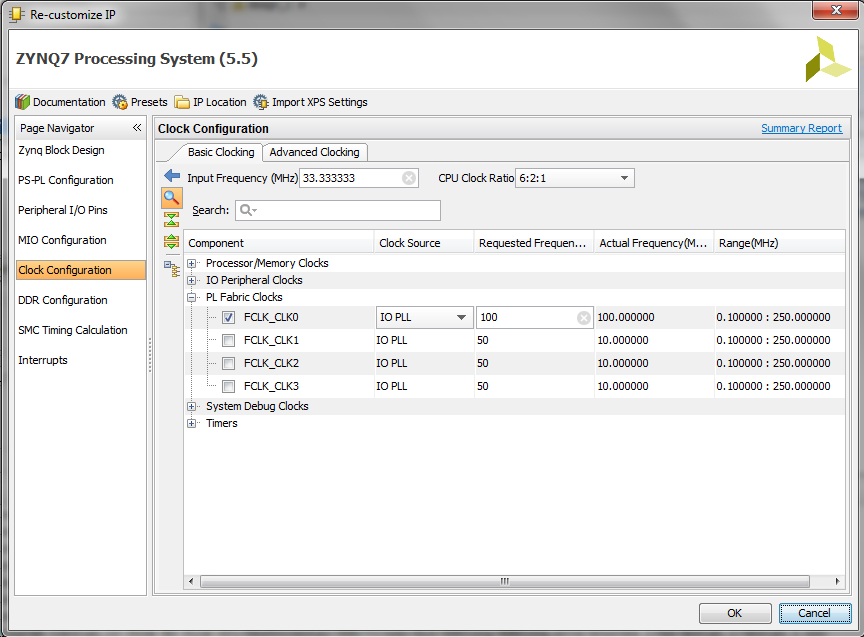
Task: Click the Cancel button
Action: [814, 613]
